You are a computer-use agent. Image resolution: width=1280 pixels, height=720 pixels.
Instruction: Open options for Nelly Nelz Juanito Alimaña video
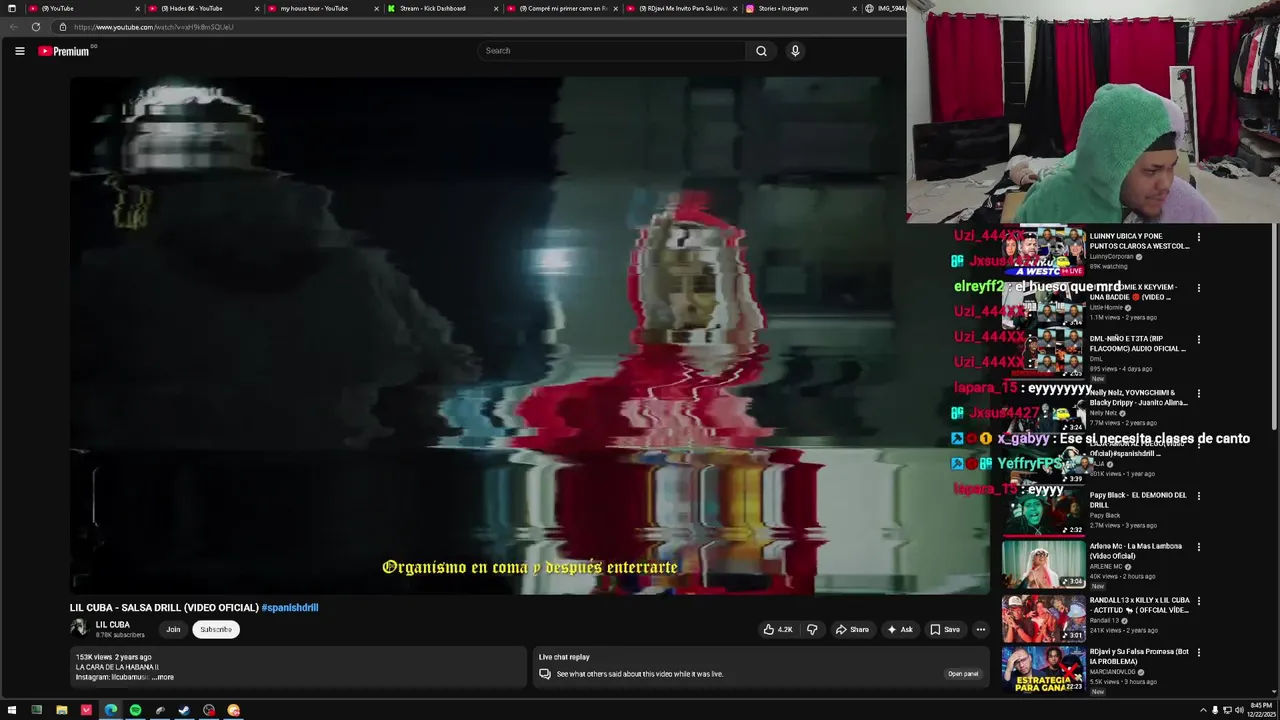[1199, 393]
